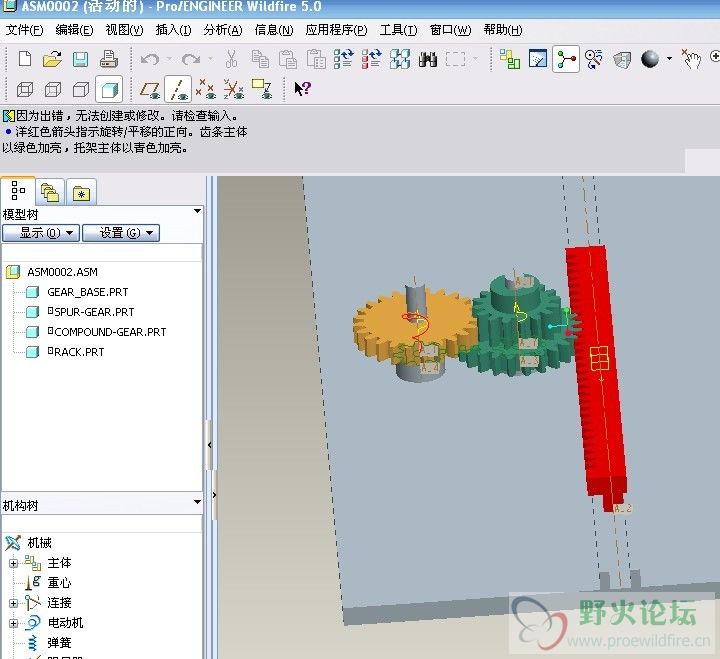The width and height of the screenshot is (720, 659).
Task: Undo the last action in the toolbar
Action: 150,60
